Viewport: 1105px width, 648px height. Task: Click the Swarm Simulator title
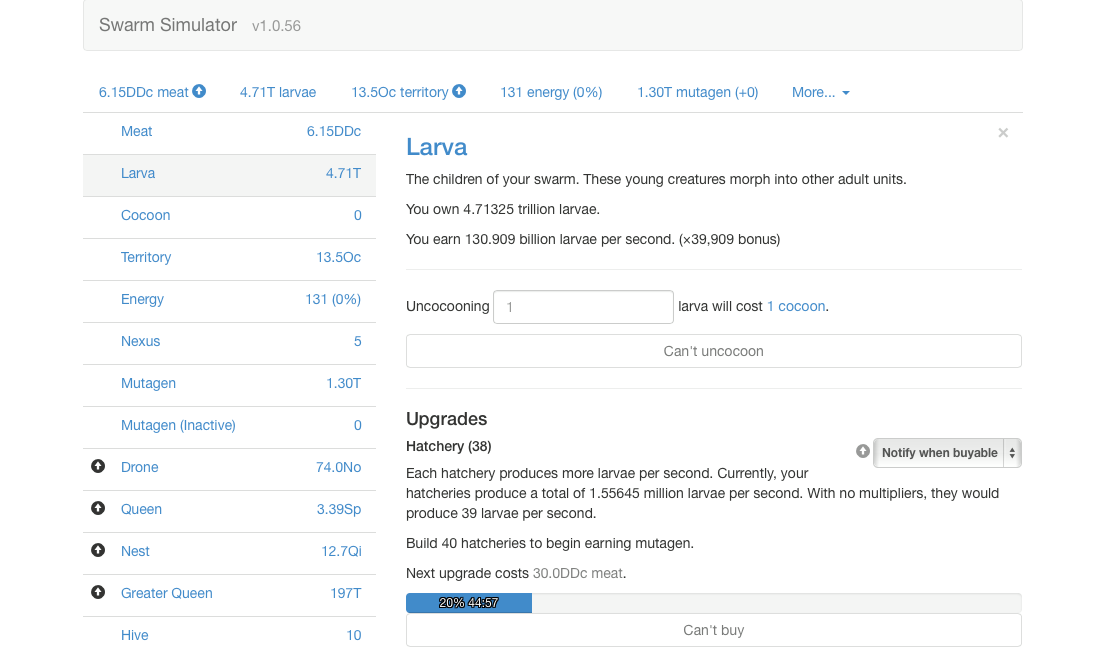point(168,25)
